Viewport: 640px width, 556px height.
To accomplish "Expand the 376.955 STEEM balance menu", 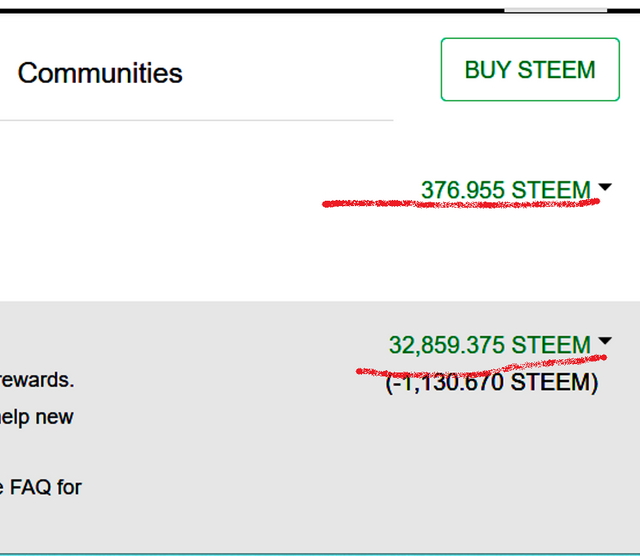I will [x=516, y=190].
